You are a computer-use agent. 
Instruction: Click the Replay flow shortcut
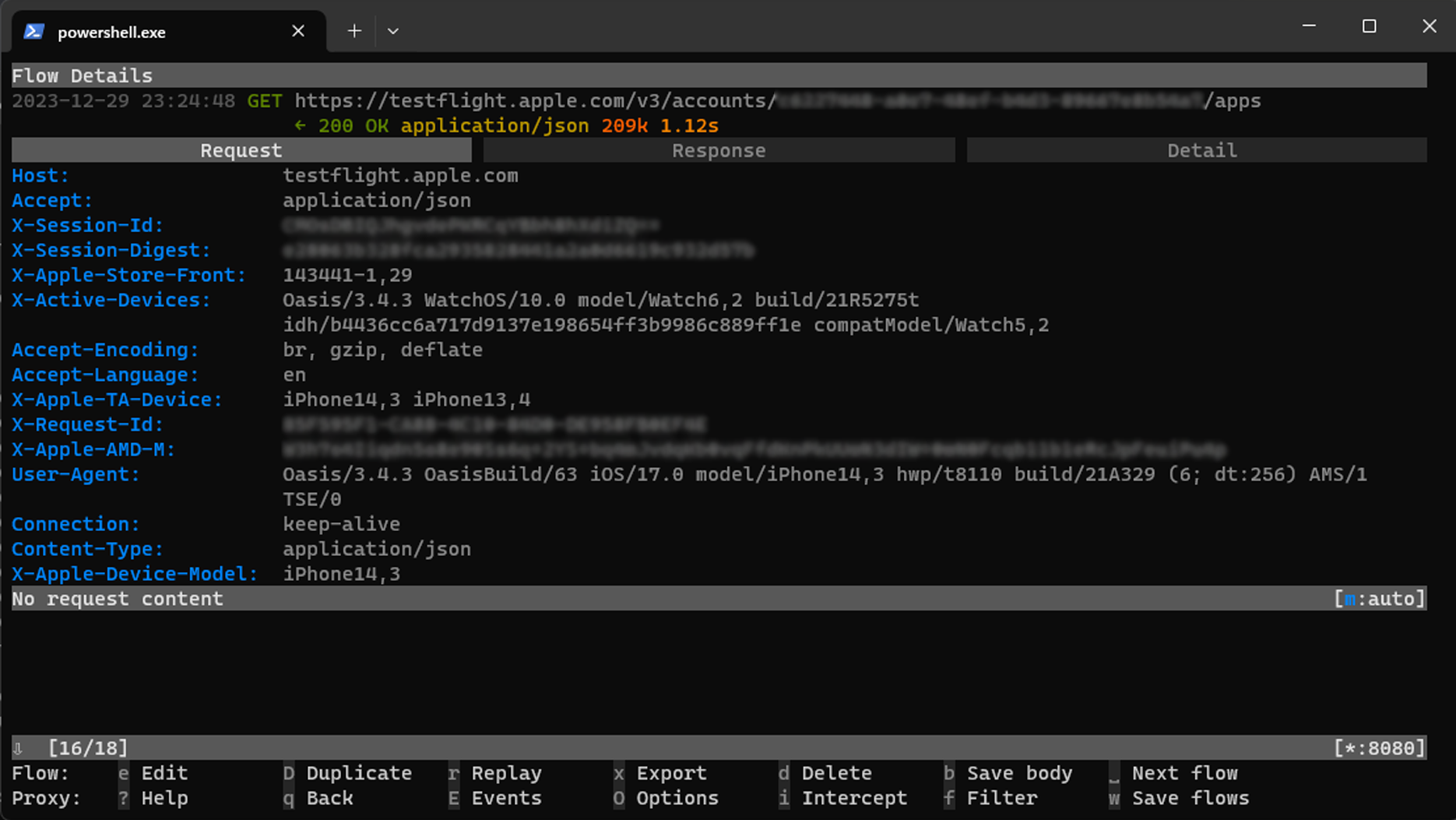click(x=494, y=773)
